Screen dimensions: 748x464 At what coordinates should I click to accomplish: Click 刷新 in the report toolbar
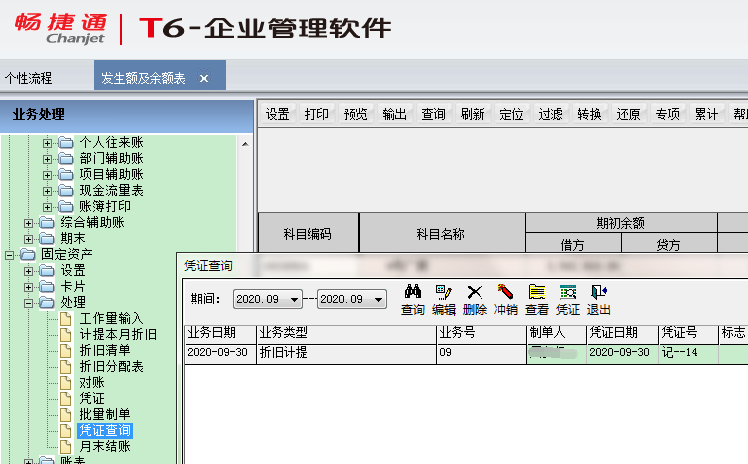click(472, 114)
